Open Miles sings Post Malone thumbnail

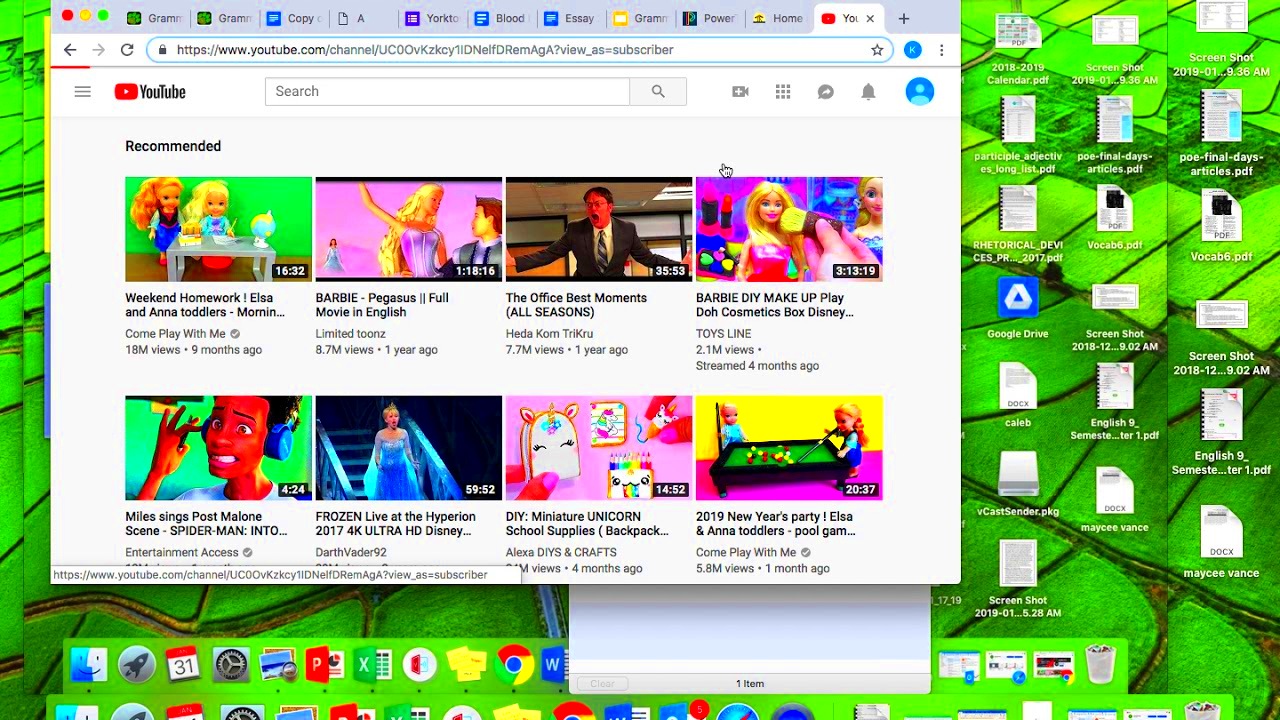point(218,448)
